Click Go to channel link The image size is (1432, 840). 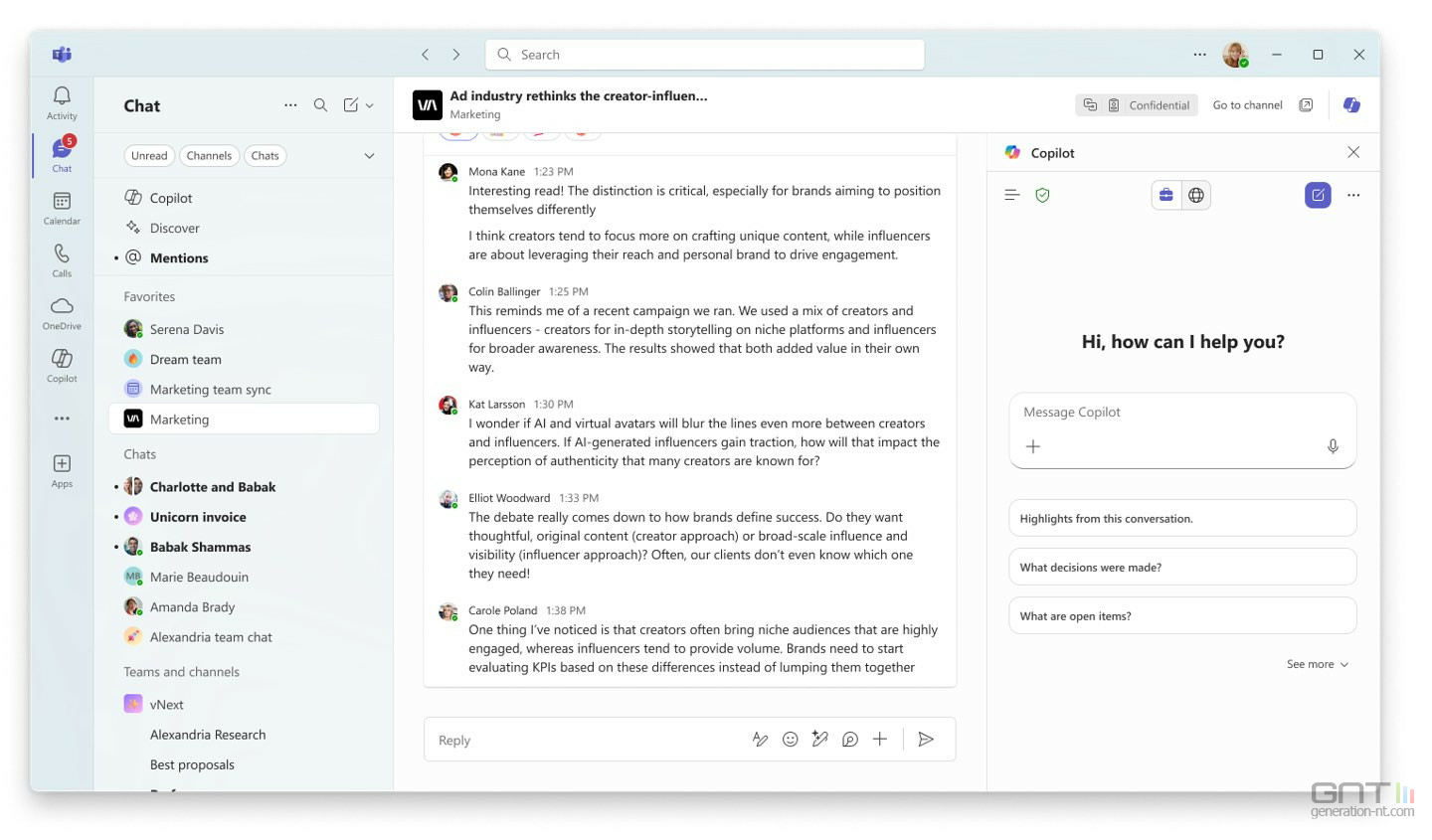1247,105
